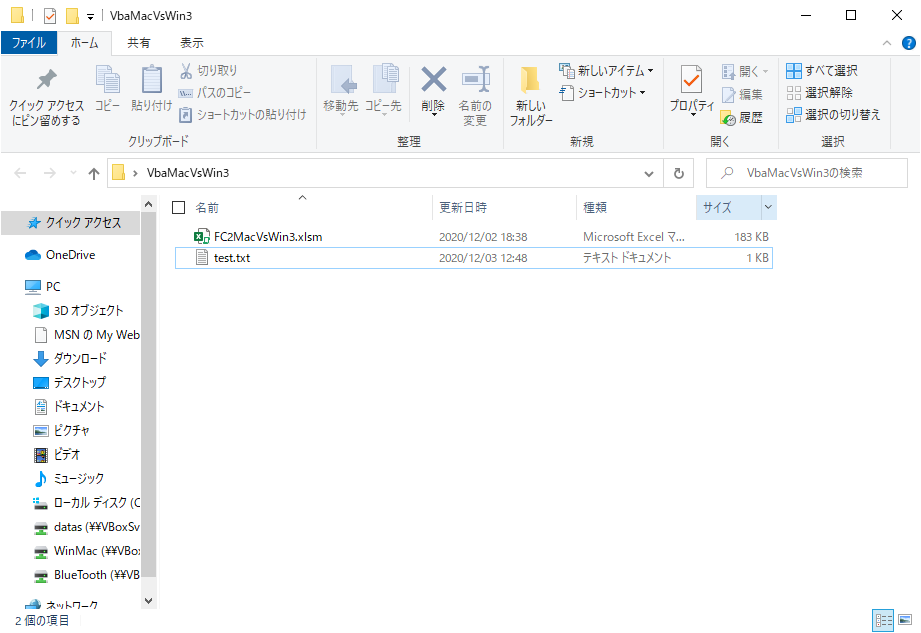Switch to the details view in the status bar
Screen dimensions: 921x633
pyautogui.click(x=883, y=620)
